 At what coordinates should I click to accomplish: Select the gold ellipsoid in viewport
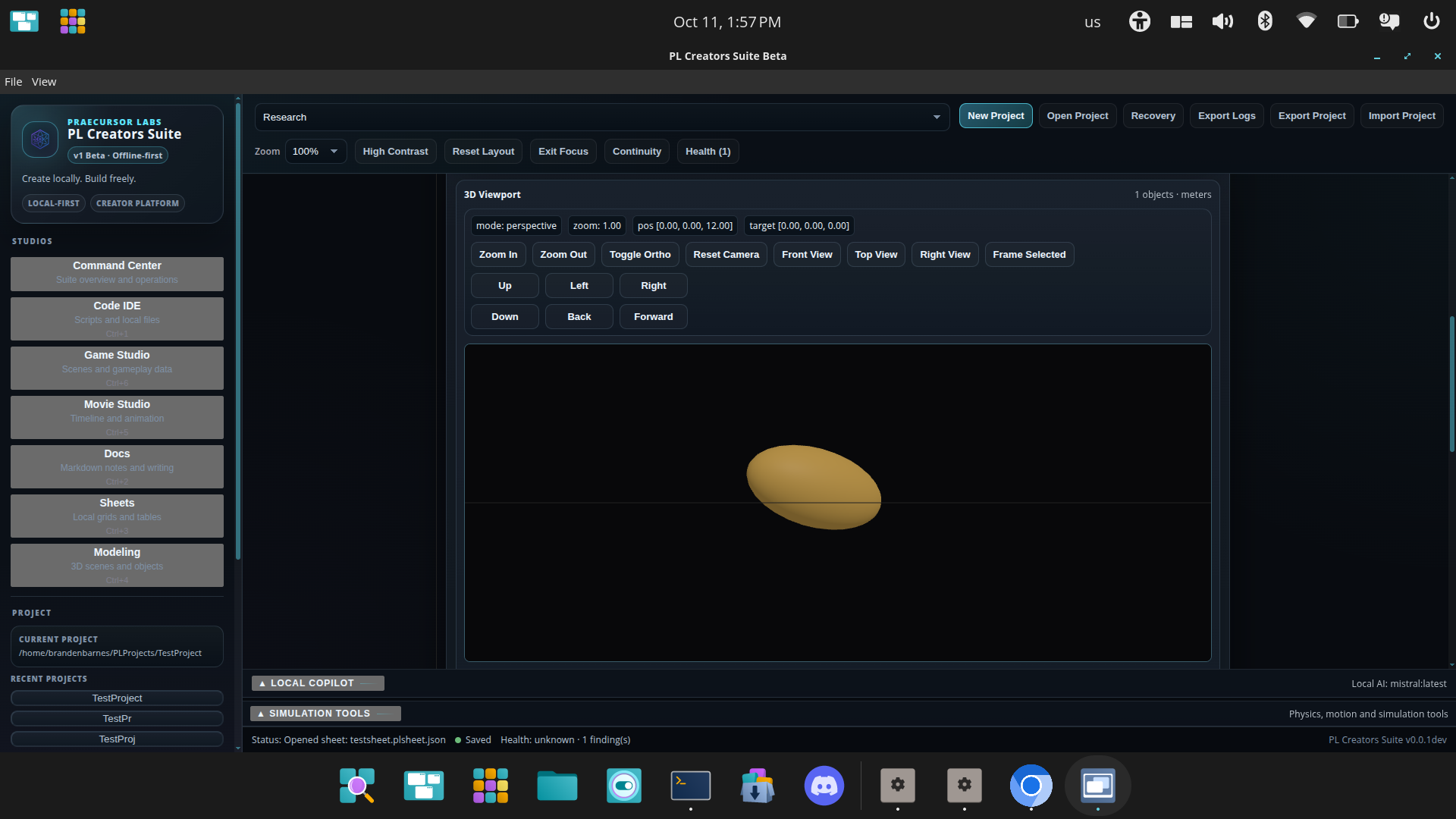[x=814, y=487]
